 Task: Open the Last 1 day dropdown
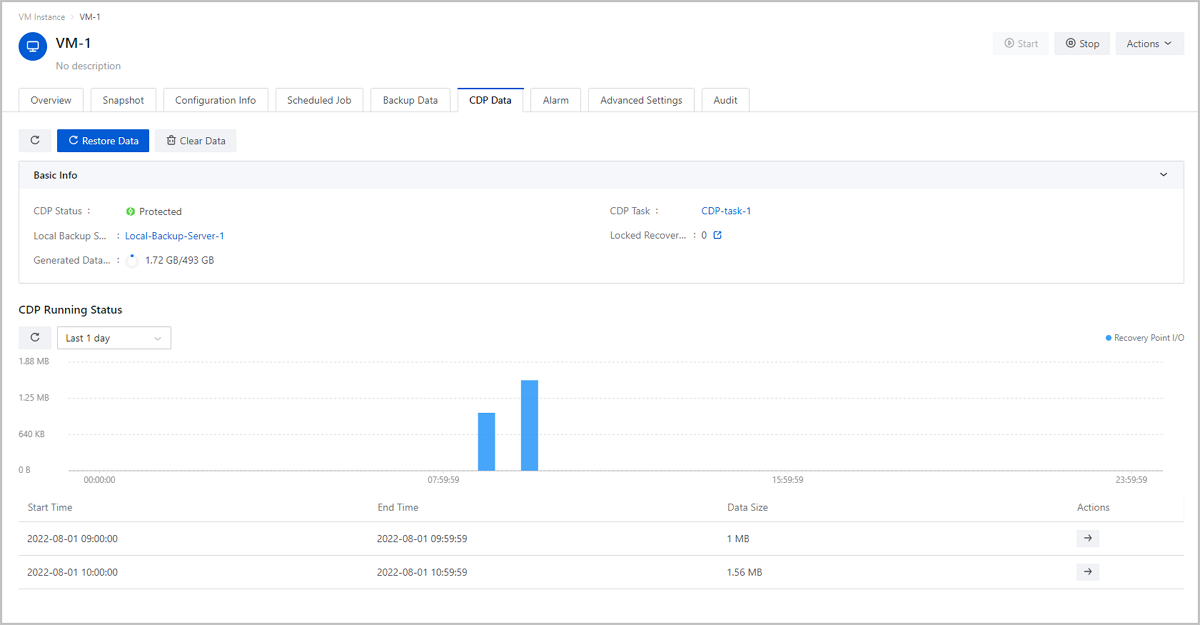pyautogui.click(x=113, y=338)
